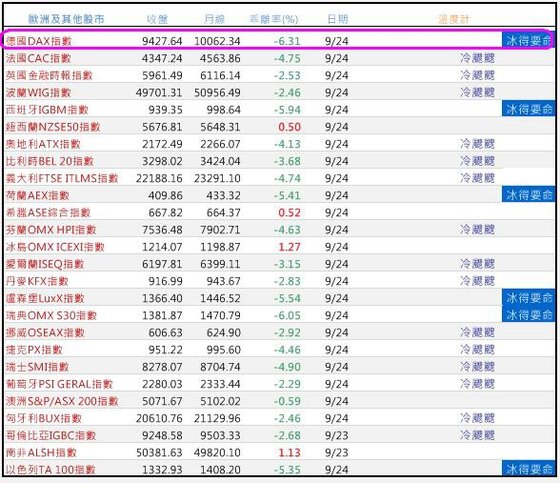The image size is (560, 483).
Task: Open the 澳洲S&P/ASX 200指數 link
Action: point(62,401)
